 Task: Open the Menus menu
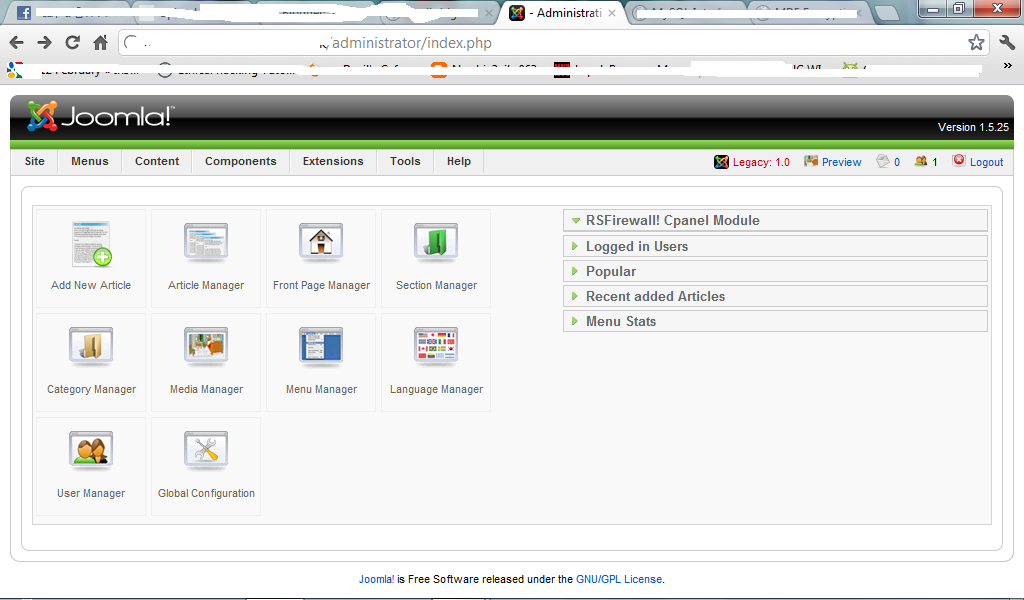pos(89,161)
